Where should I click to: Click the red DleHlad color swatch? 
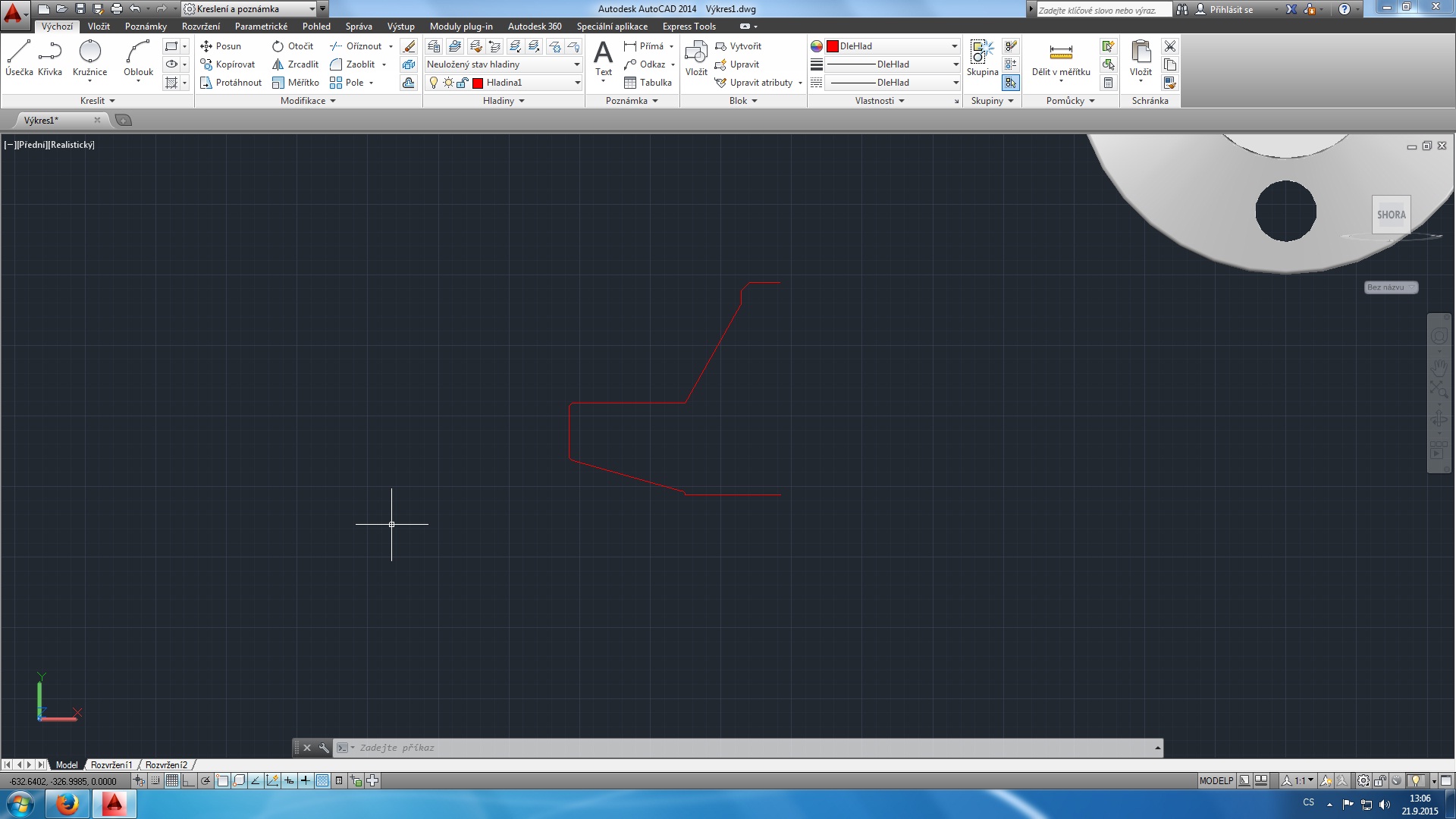click(833, 46)
